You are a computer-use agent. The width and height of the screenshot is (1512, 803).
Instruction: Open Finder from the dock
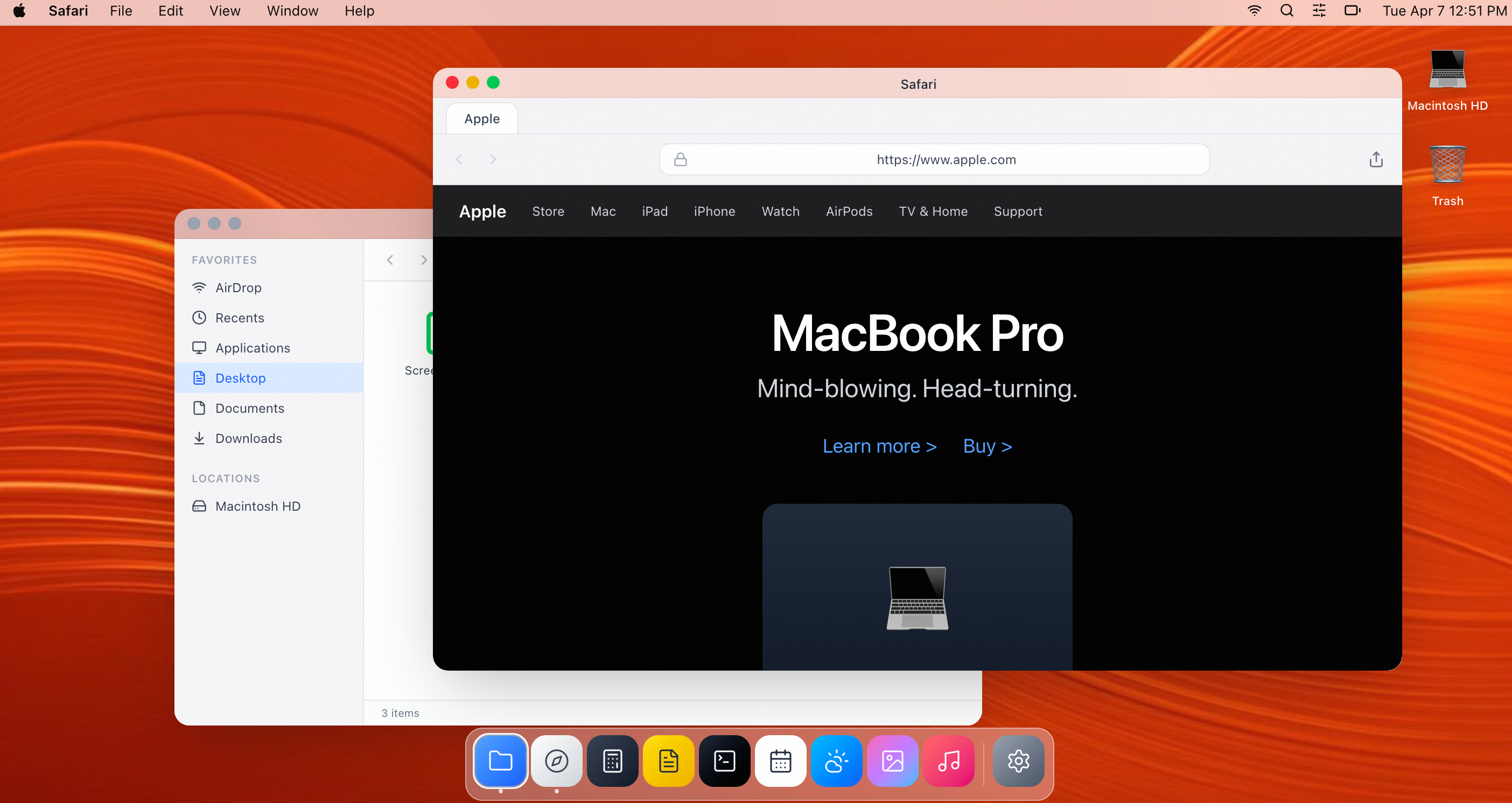(500, 761)
